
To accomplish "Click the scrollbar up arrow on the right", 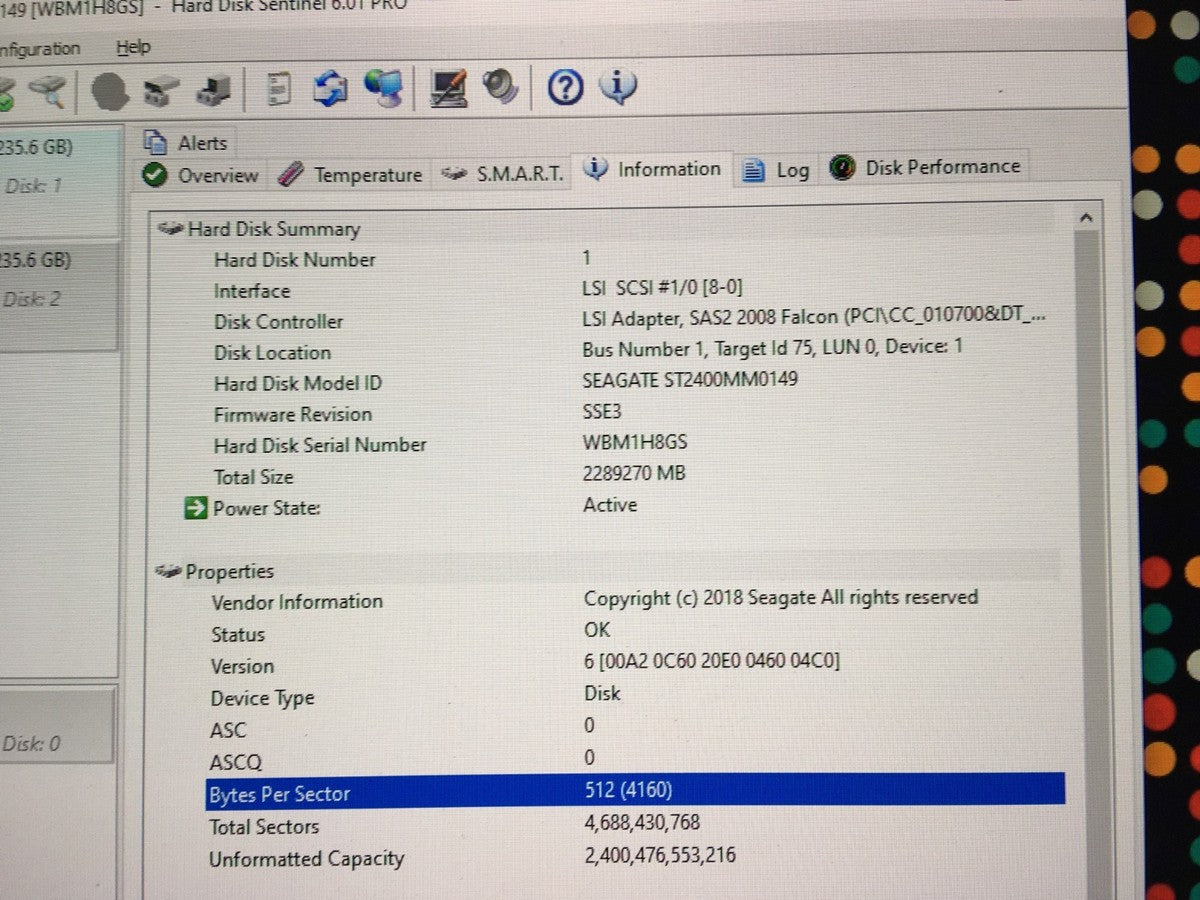I will (x=1086, y=215).
